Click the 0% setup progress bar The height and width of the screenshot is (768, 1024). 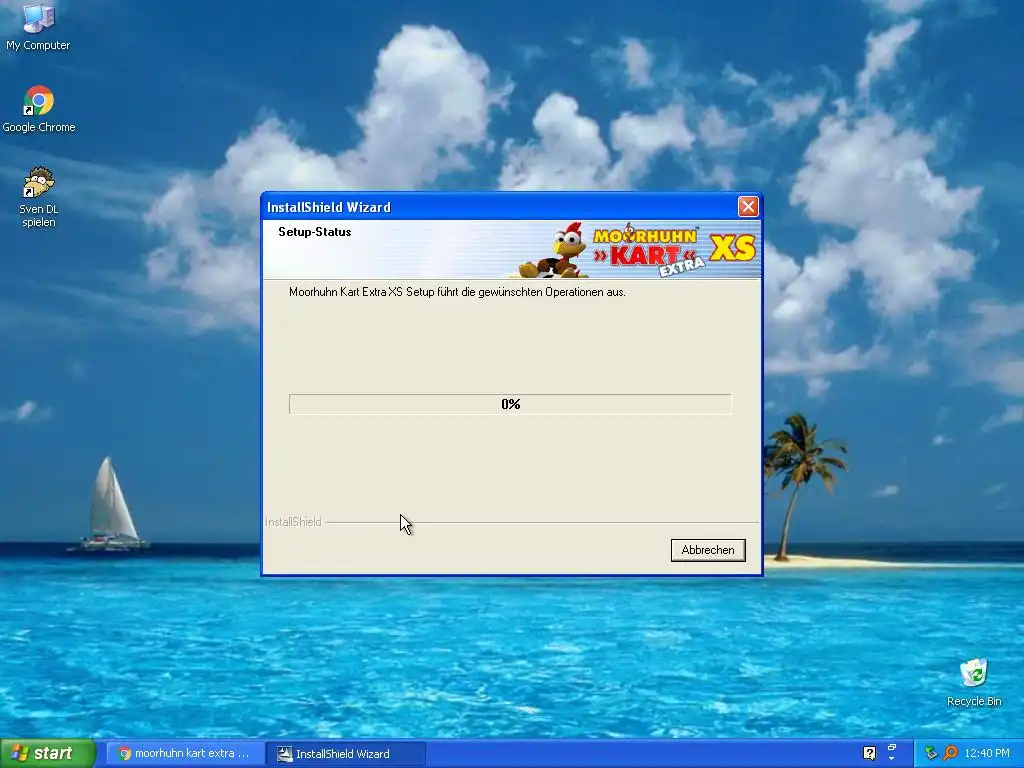(510, 404)
